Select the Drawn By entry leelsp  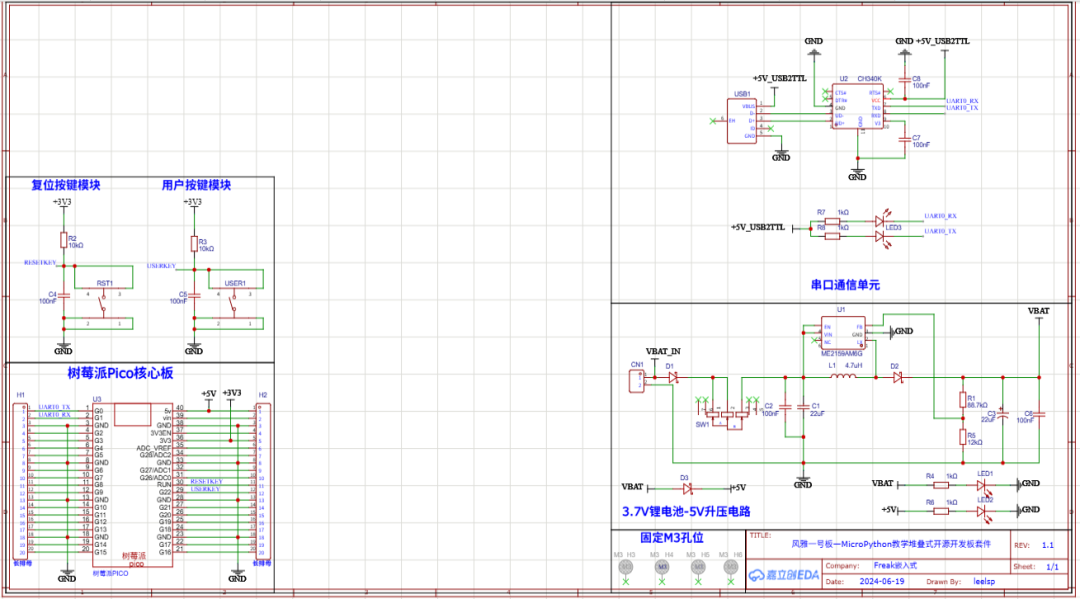click(984, 581)
